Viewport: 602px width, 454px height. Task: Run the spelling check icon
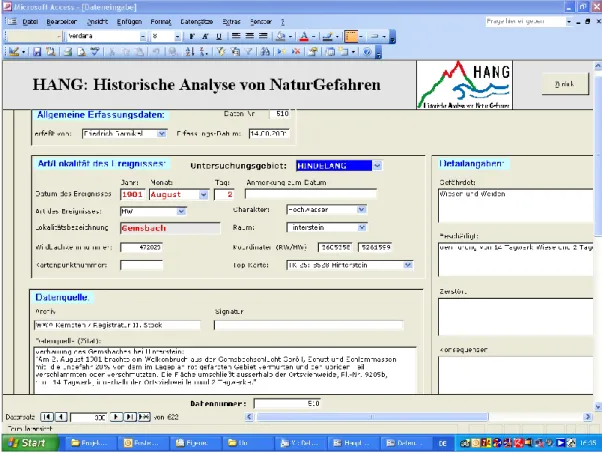point(95,51)
